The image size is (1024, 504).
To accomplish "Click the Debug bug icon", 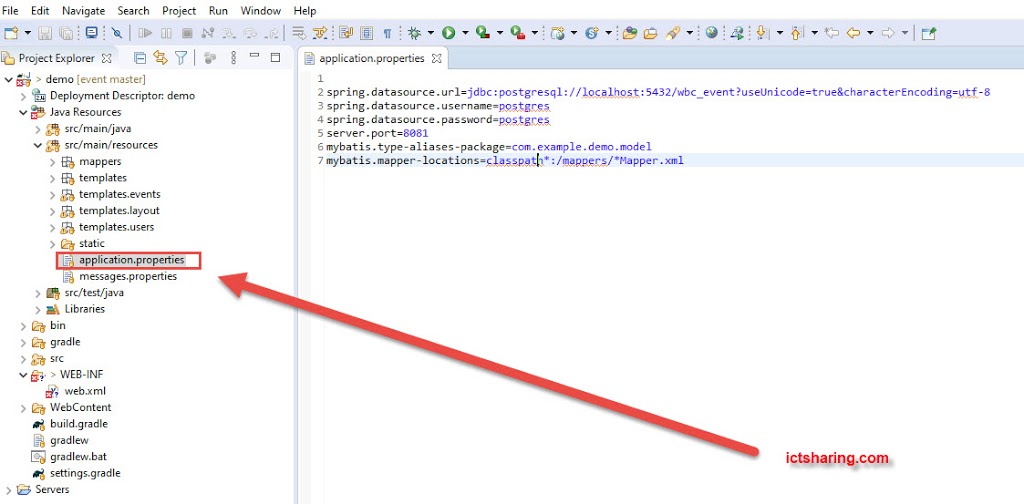I will (x=414, y=33).
